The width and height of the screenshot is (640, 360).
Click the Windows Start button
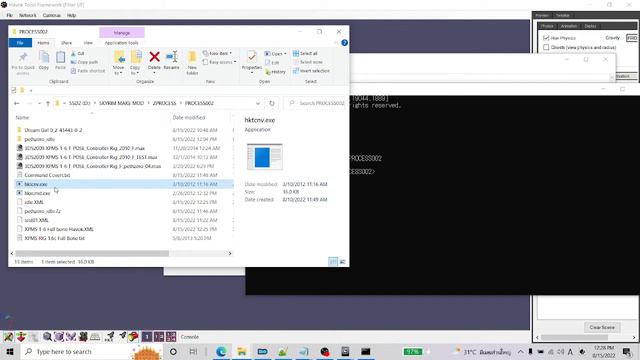pos(9,351)
